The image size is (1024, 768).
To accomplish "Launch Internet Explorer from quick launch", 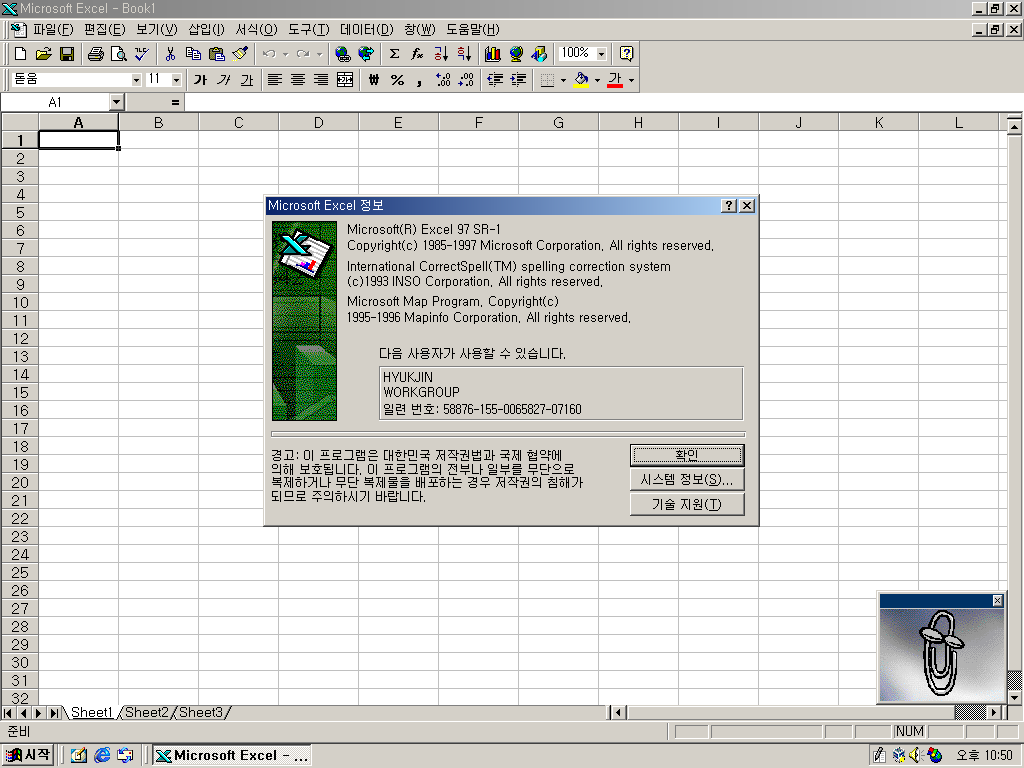I will pos(103,755).
